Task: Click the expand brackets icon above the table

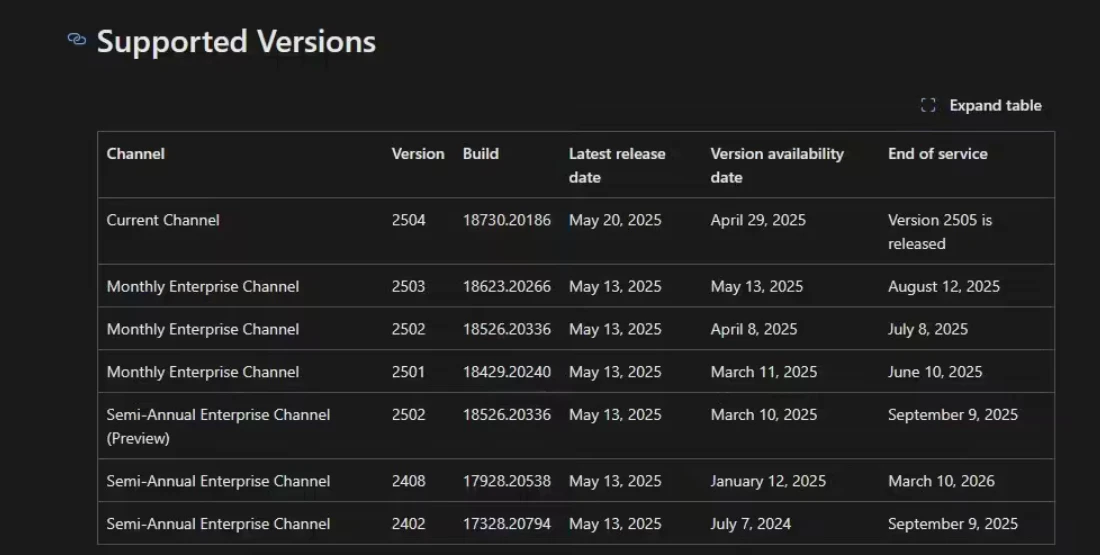Action: pos(928,105)
